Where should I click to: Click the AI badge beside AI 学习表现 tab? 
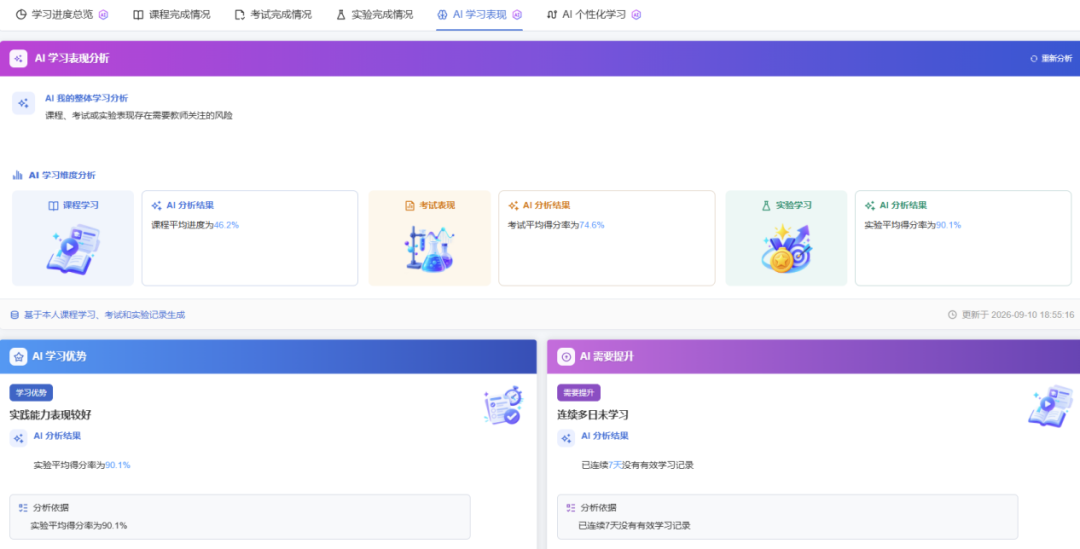coord(517,14)
